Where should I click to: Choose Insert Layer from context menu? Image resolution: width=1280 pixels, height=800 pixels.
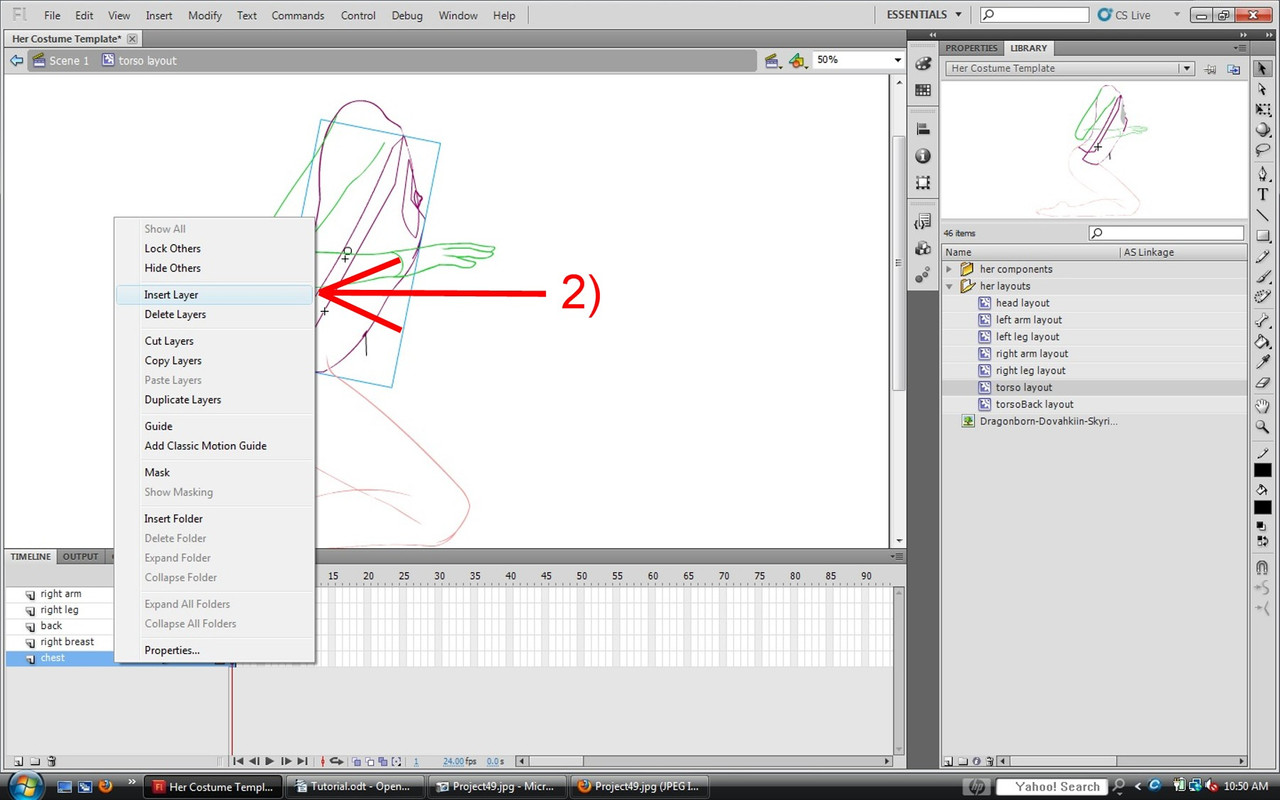171,295
